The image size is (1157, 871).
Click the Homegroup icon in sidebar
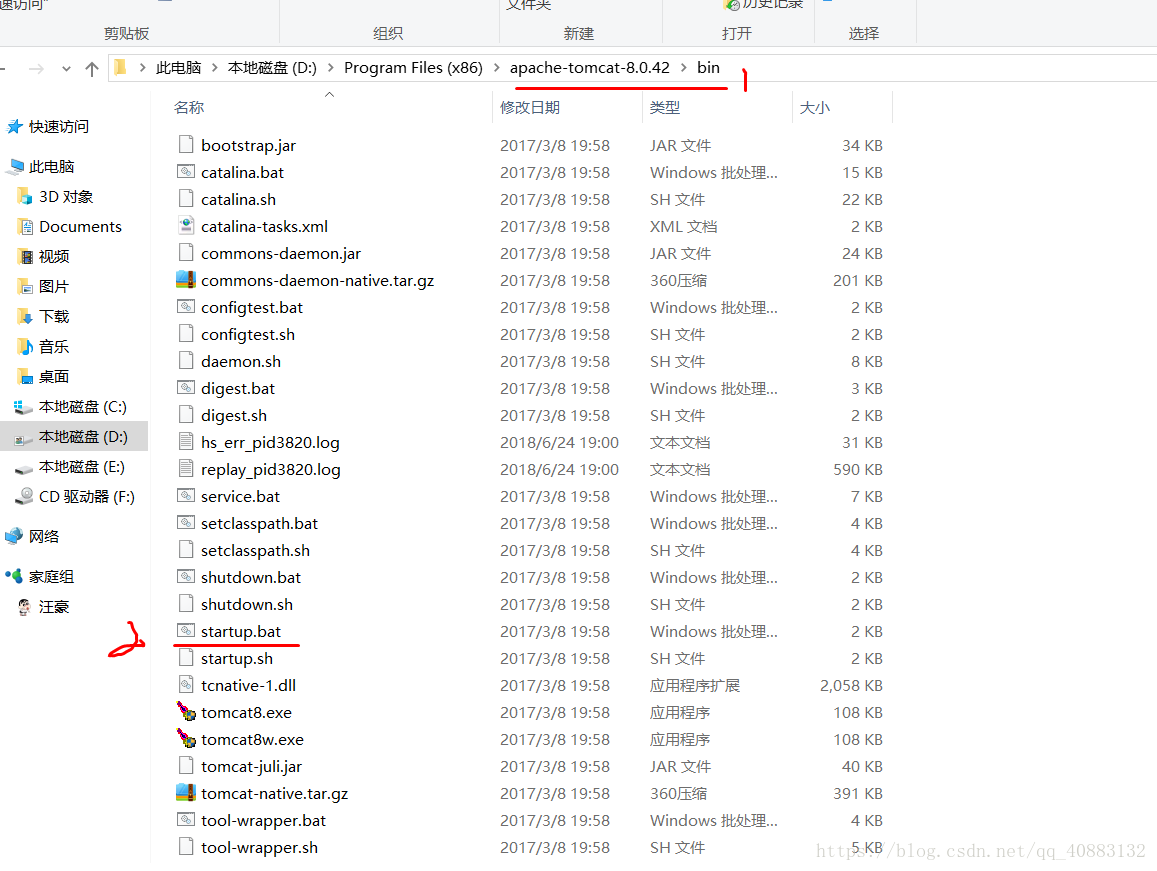[x=14, y=576]
